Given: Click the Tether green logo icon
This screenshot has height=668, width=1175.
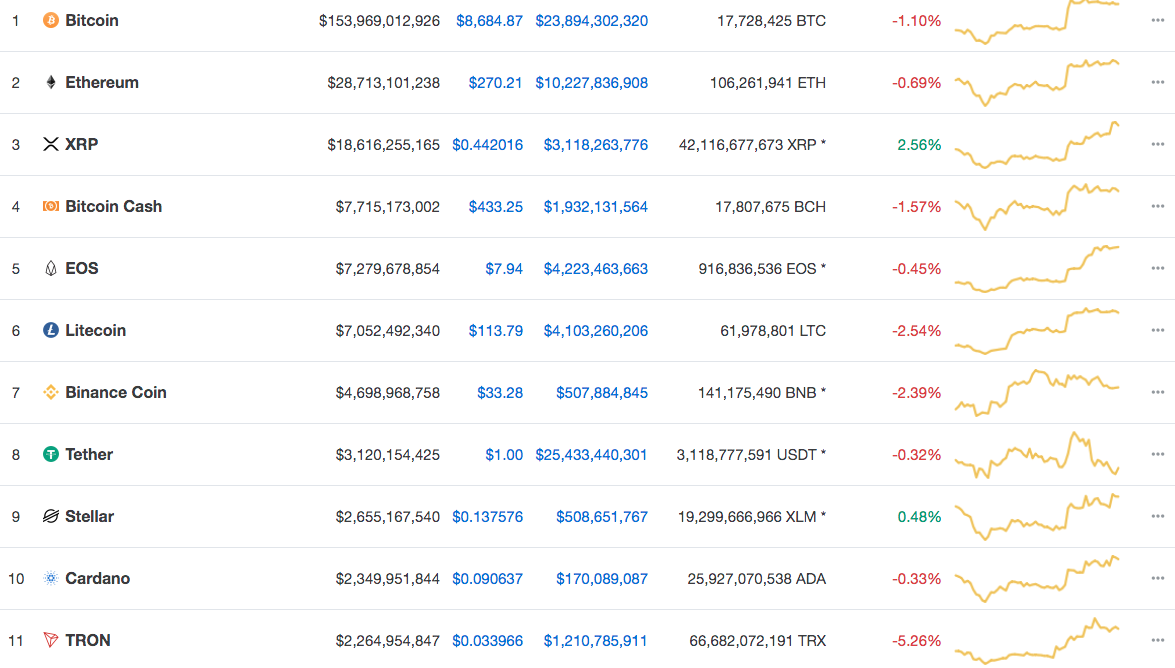Looking at the screenshot, I should [x=51, y=454].
